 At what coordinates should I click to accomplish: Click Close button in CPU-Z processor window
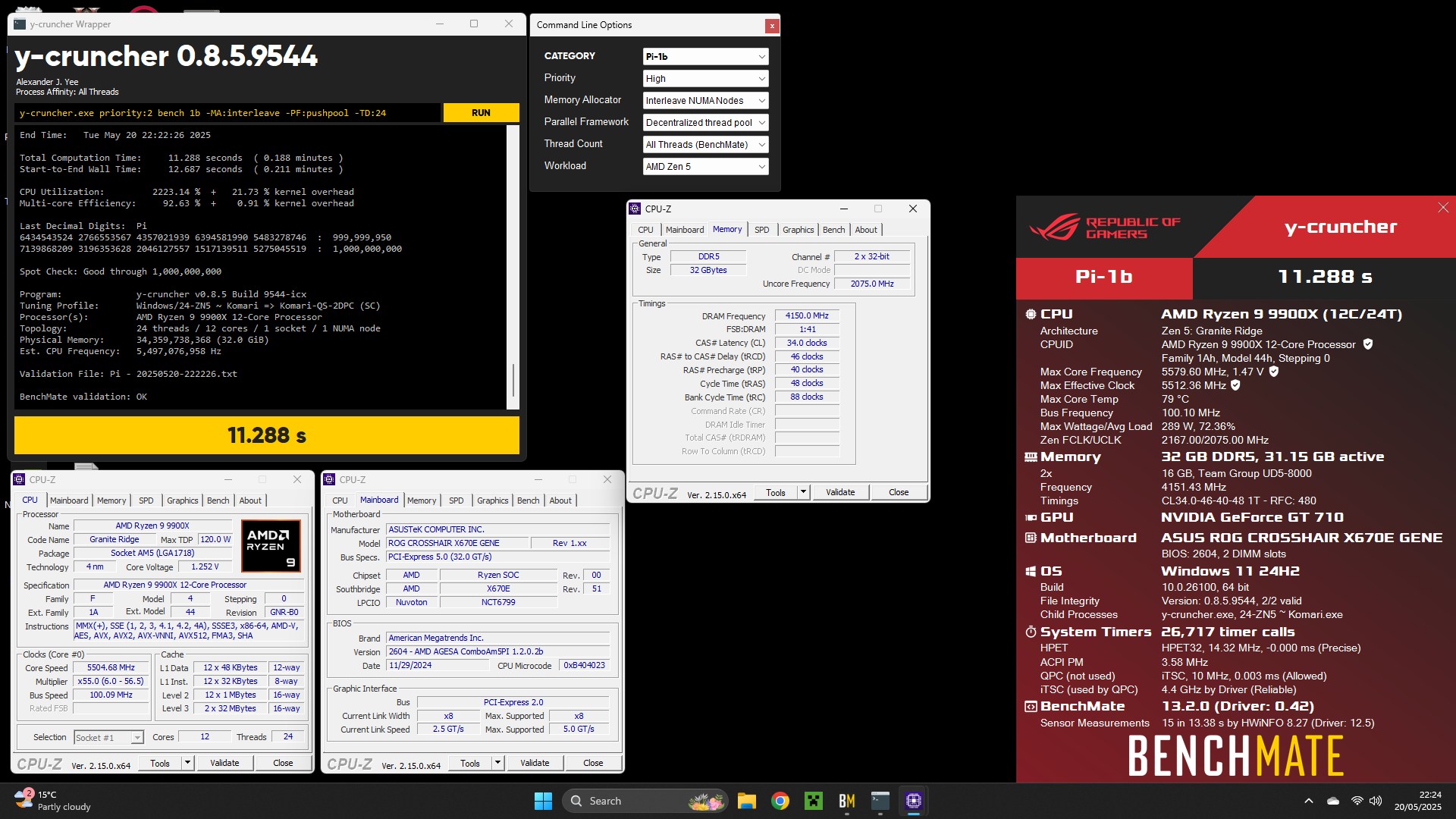[x=283, y=763]
